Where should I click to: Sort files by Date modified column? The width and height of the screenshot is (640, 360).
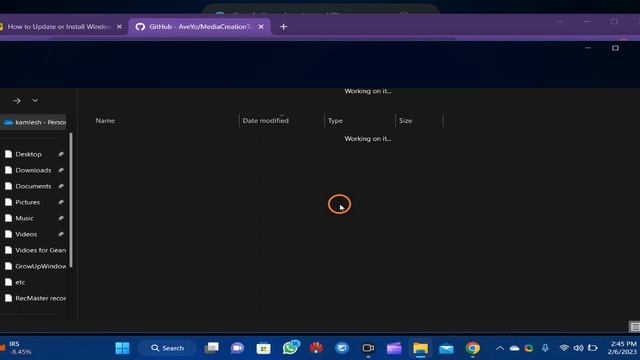click(x=265, y=121)
